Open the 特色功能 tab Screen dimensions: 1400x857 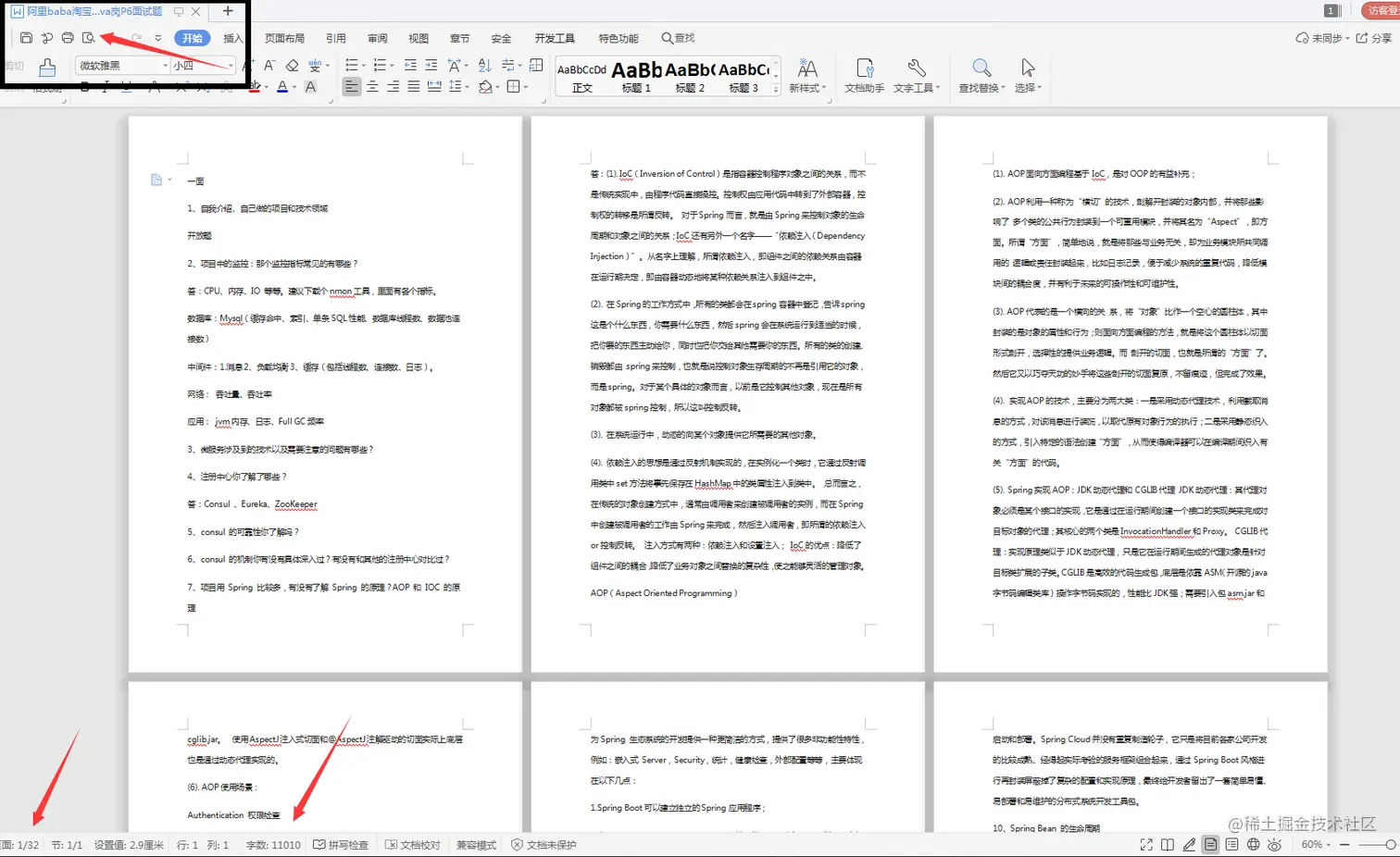click(619, 38)
